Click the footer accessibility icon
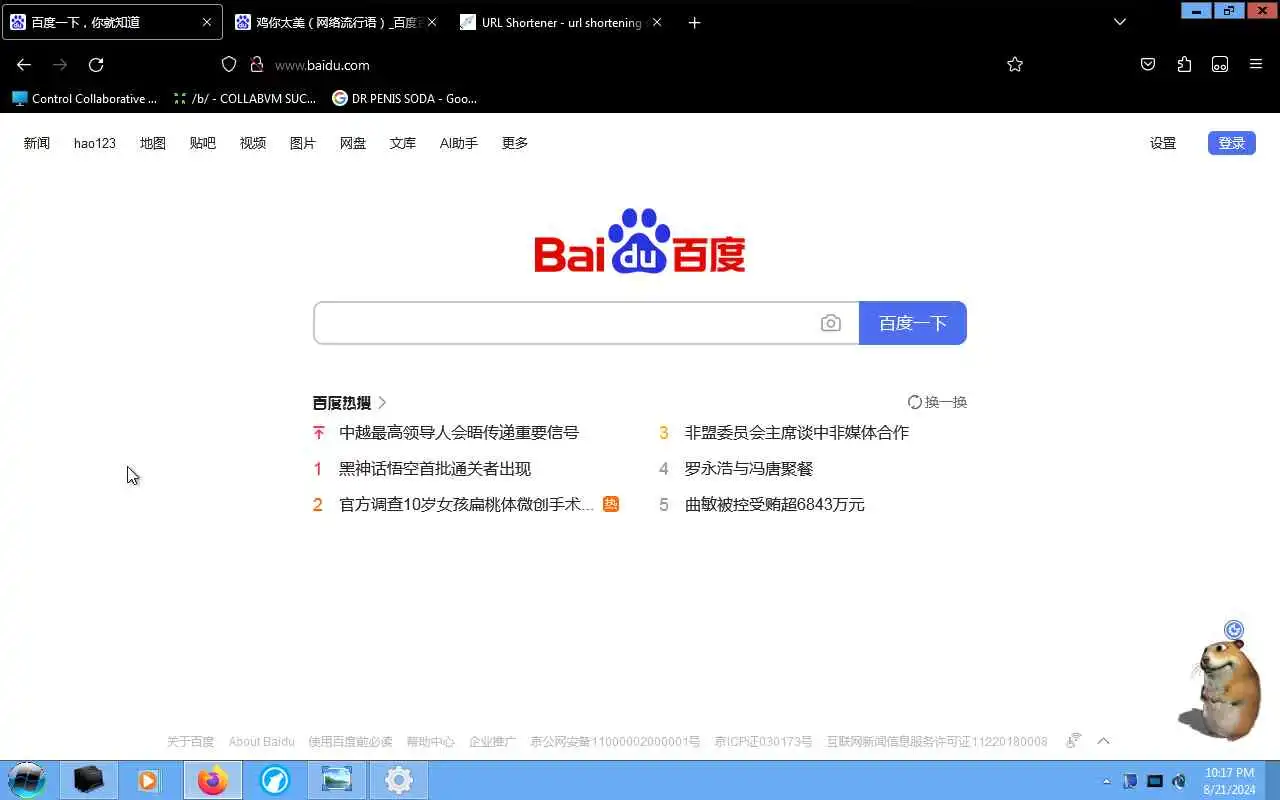Image resolution: width=1280 pixels, height=800 pixels. [1074, 741]
